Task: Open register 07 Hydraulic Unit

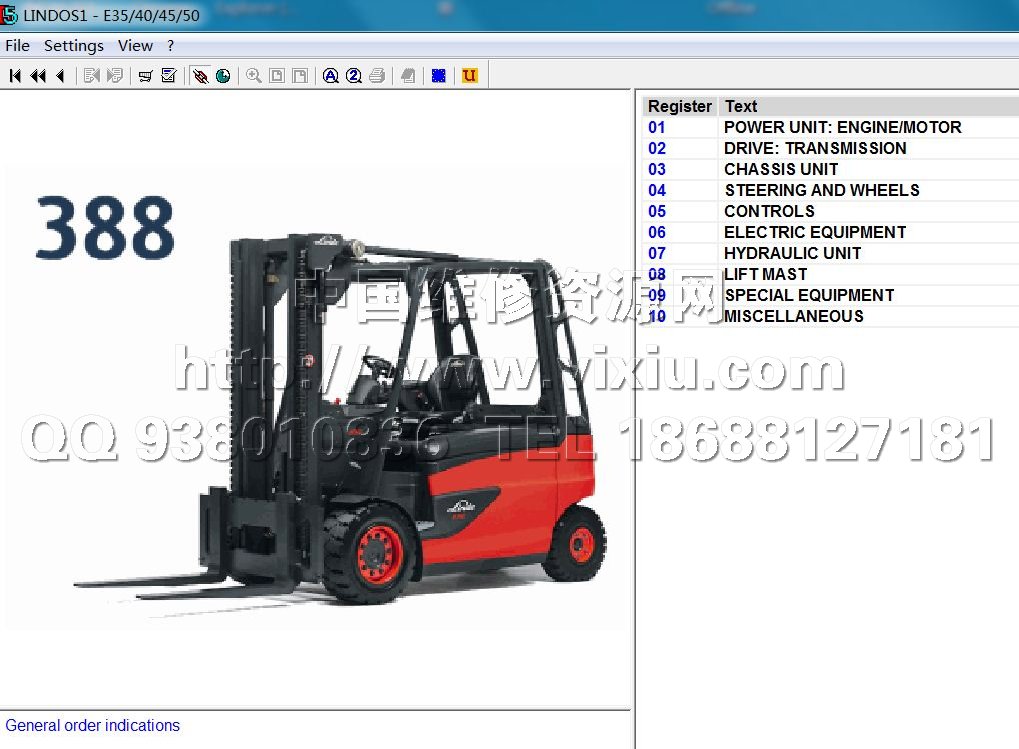Action: (x=792, y=253)
